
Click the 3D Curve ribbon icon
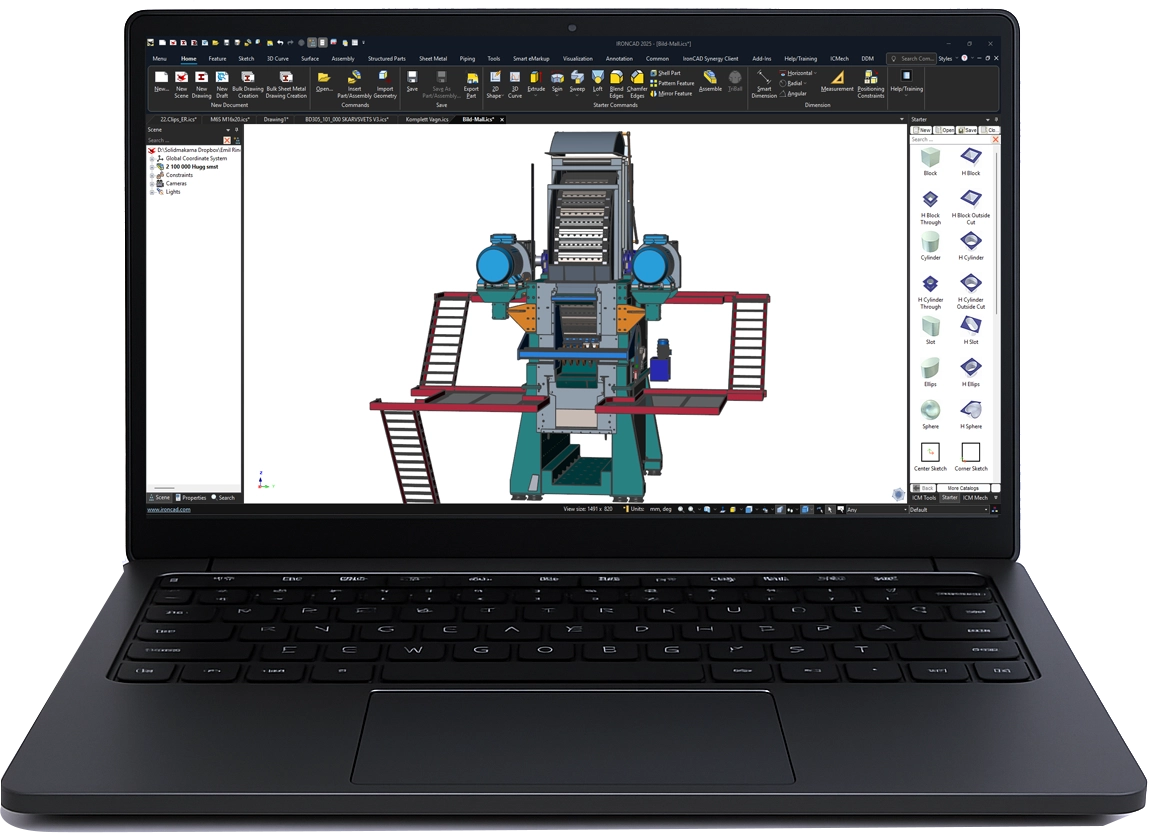(515, 78)
